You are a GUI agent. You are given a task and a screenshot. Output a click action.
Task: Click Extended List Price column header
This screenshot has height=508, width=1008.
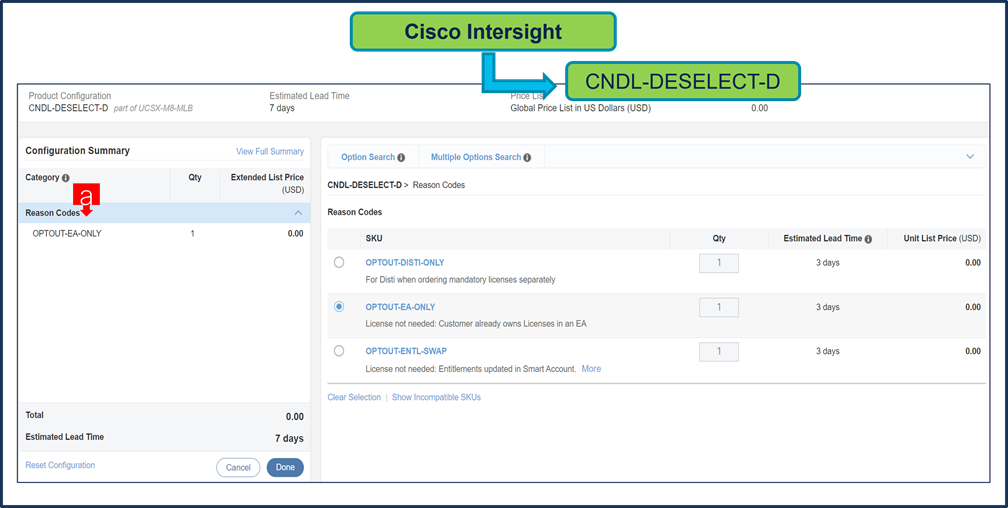(x=267, y=183)
